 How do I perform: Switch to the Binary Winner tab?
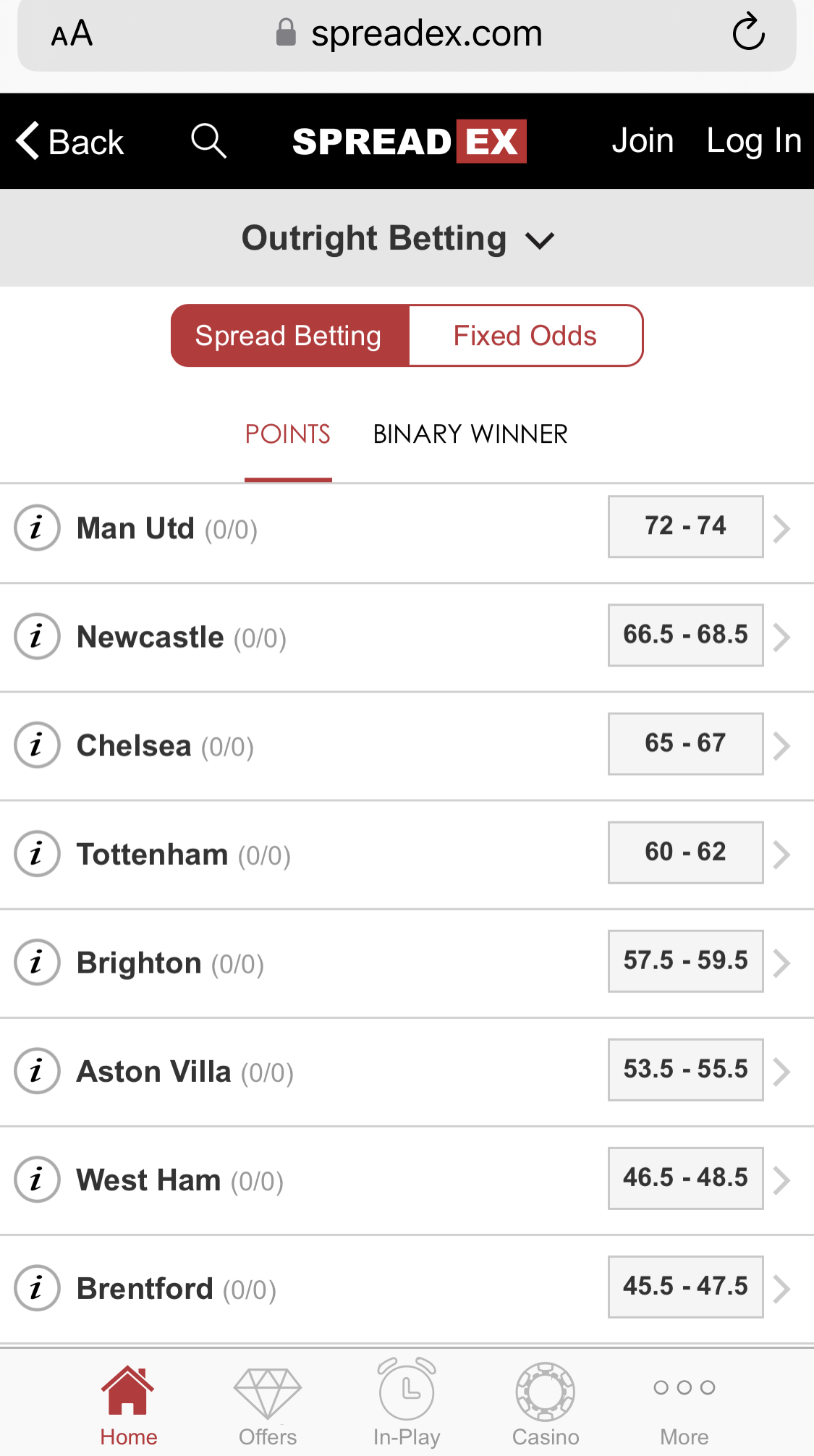[470, 434]
